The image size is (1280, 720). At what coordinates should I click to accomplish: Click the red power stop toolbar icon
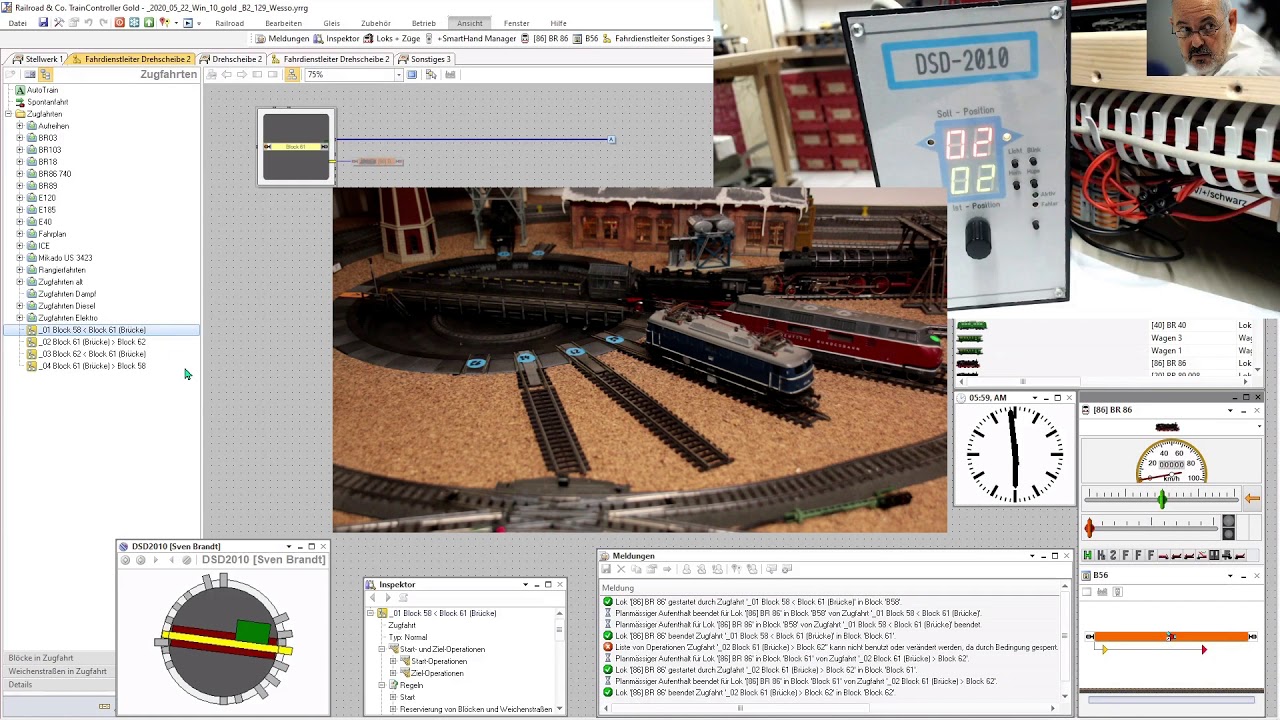click(120, 22)
